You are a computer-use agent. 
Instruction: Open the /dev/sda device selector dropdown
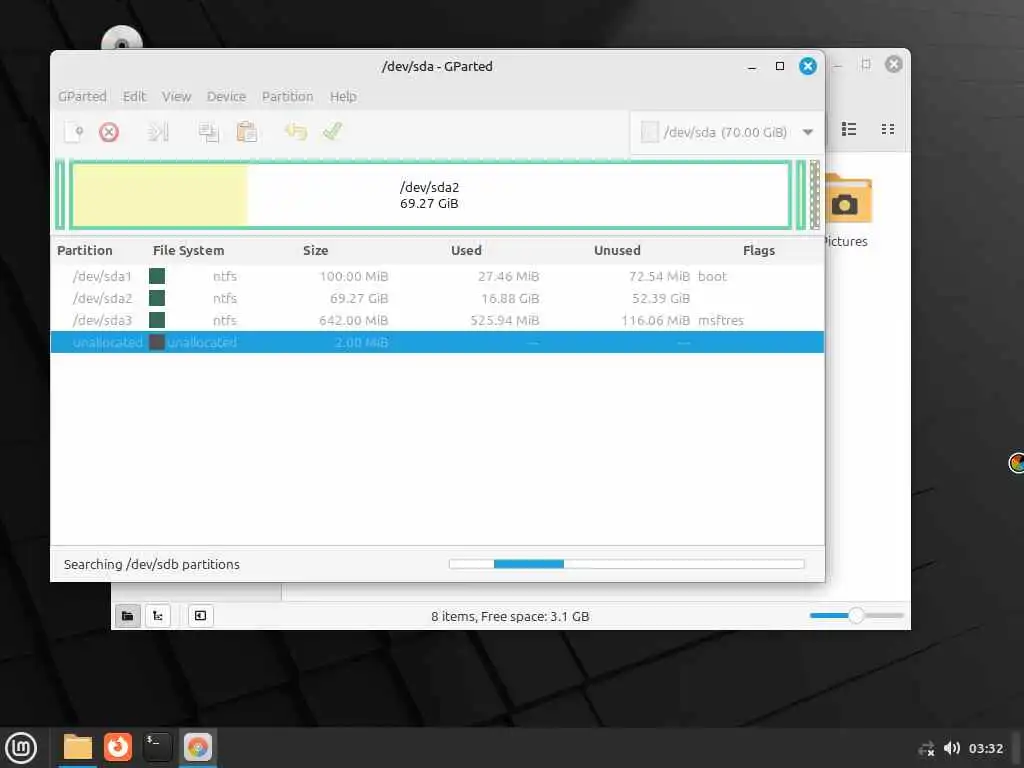[x=727, y=132]
